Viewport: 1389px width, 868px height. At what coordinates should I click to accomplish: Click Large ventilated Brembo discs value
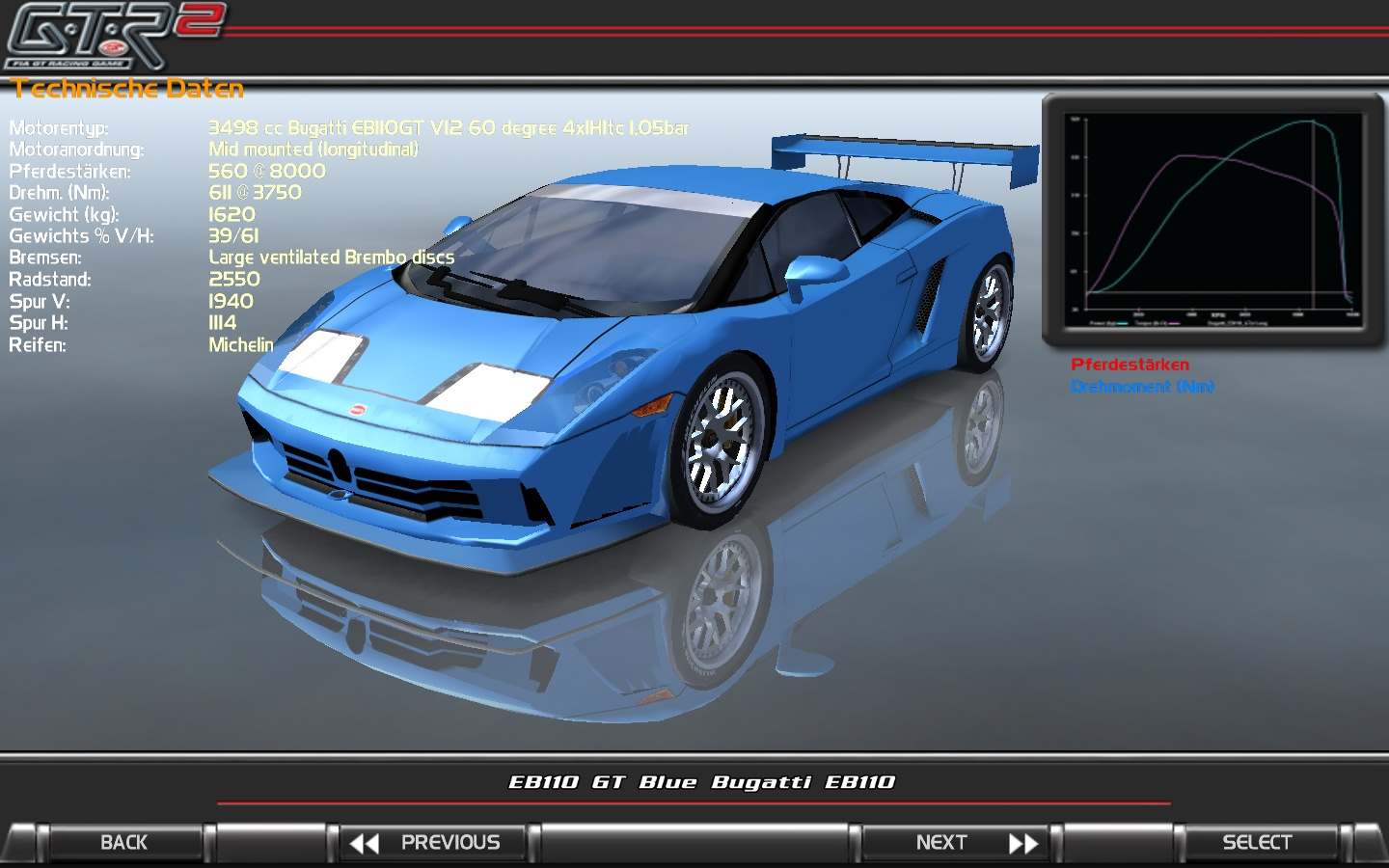click(x=331, y=258)
